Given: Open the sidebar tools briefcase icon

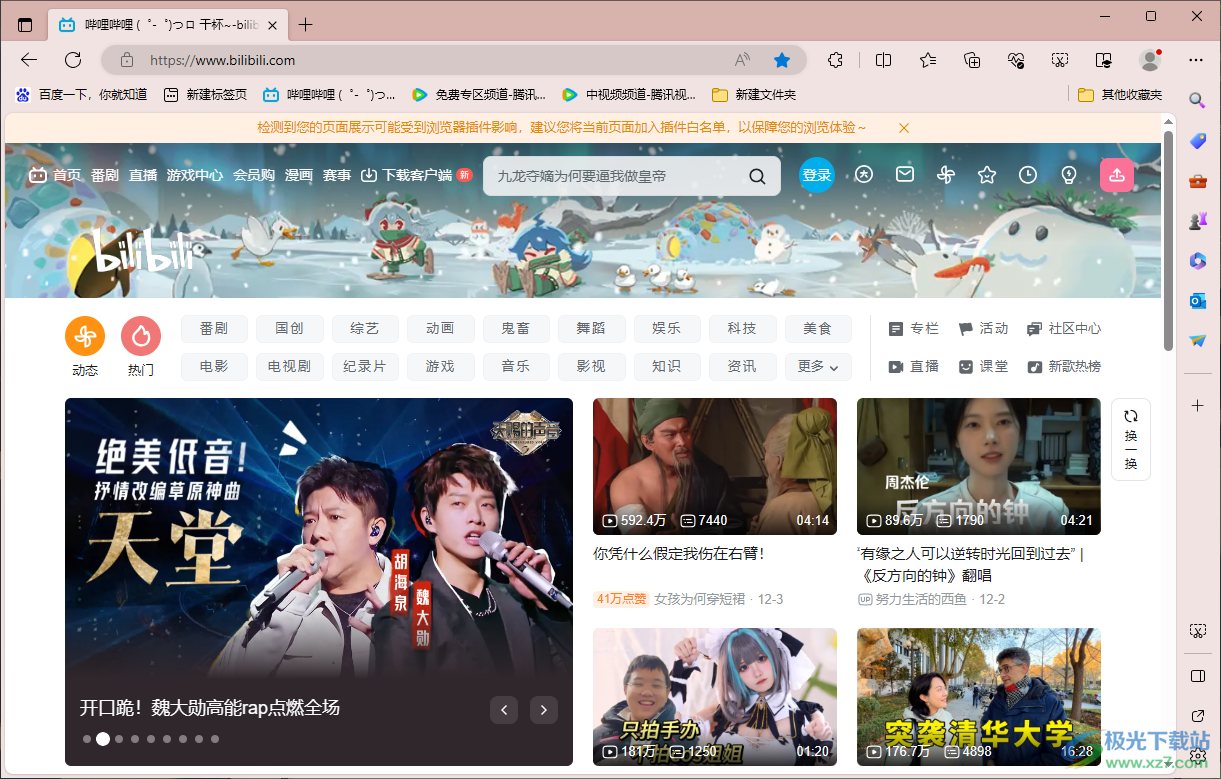Looking at the screenshot, I should click(1197, 181).
